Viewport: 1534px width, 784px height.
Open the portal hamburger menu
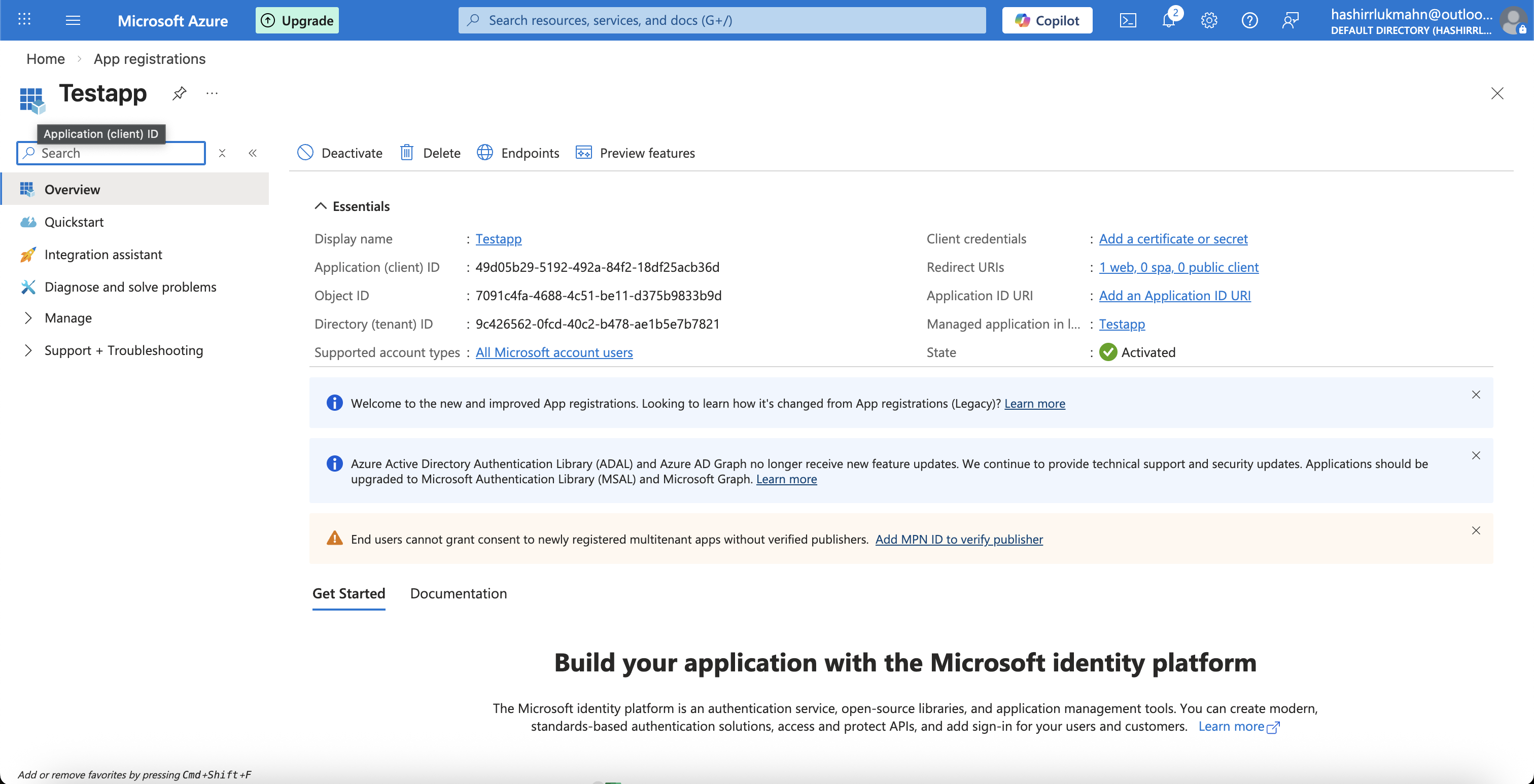73,20
